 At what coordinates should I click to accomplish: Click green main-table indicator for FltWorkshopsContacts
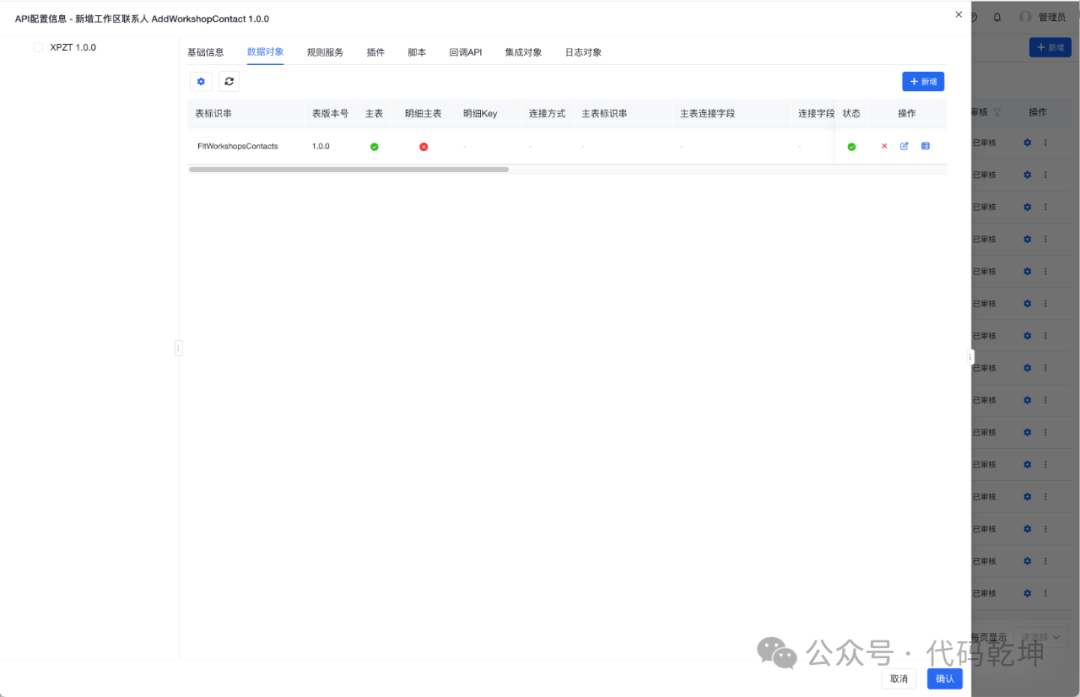(x=374, y=147)
